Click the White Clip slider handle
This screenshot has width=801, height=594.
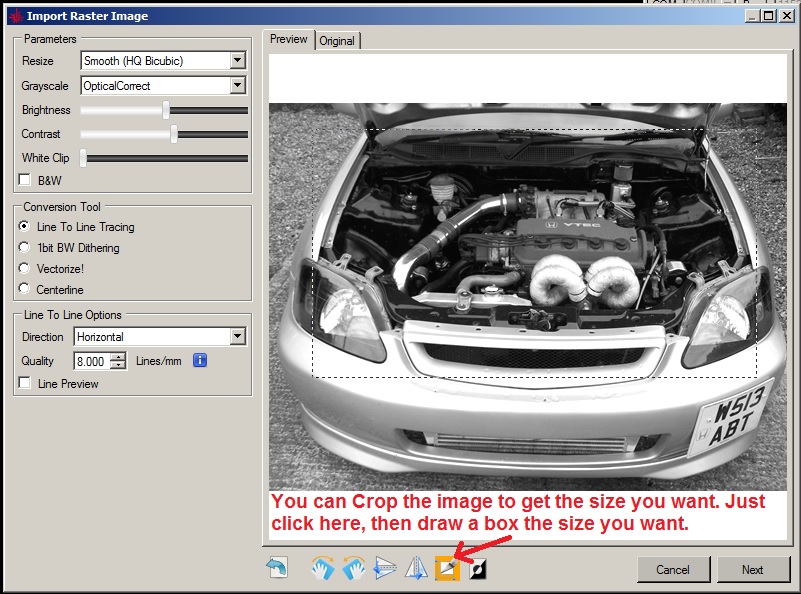[x=83, y=158]
